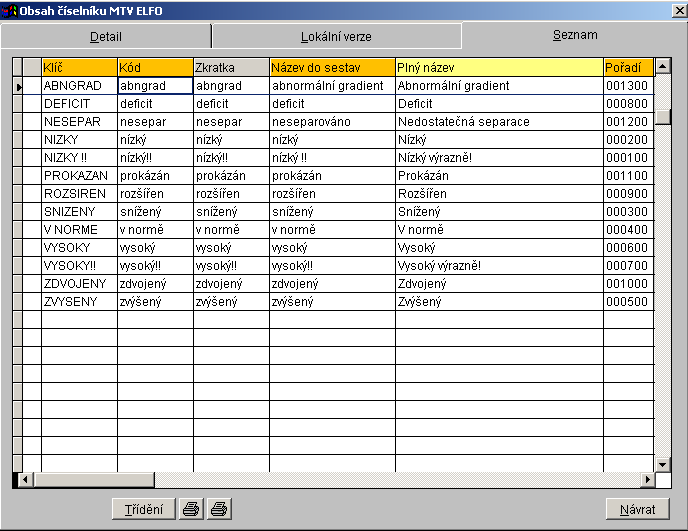Close the Obsah číselníku window
The width and height of the screenshot is (688, 531).
[x=676, y=11]
